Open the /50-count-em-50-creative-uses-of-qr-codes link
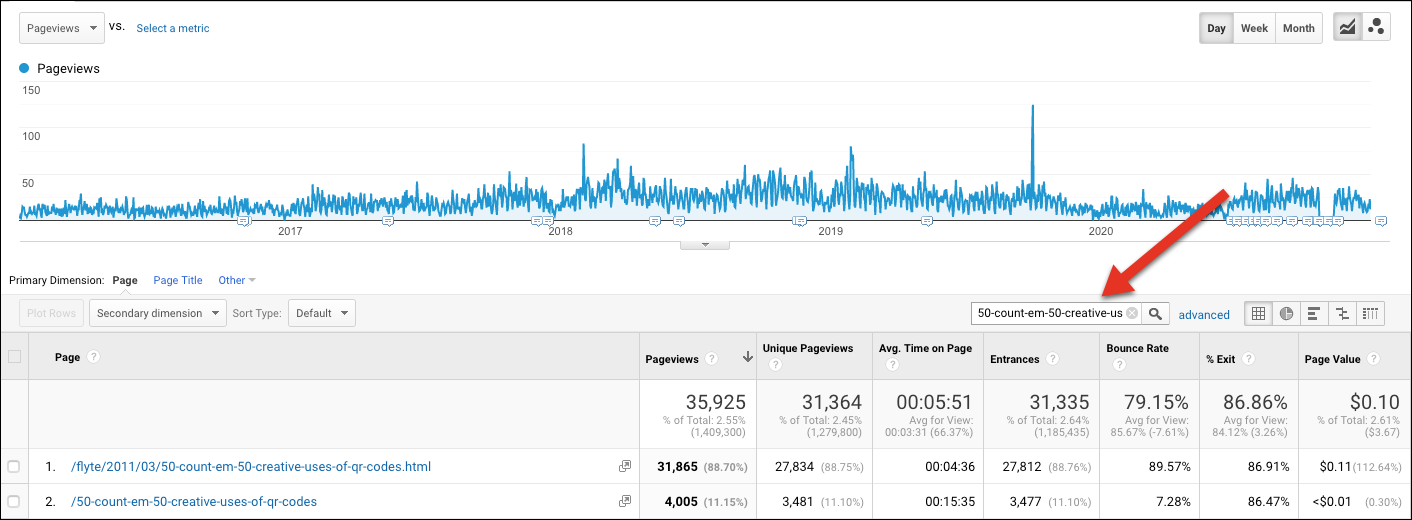This screenshot has width=1412, height=520. click(194, 501)
